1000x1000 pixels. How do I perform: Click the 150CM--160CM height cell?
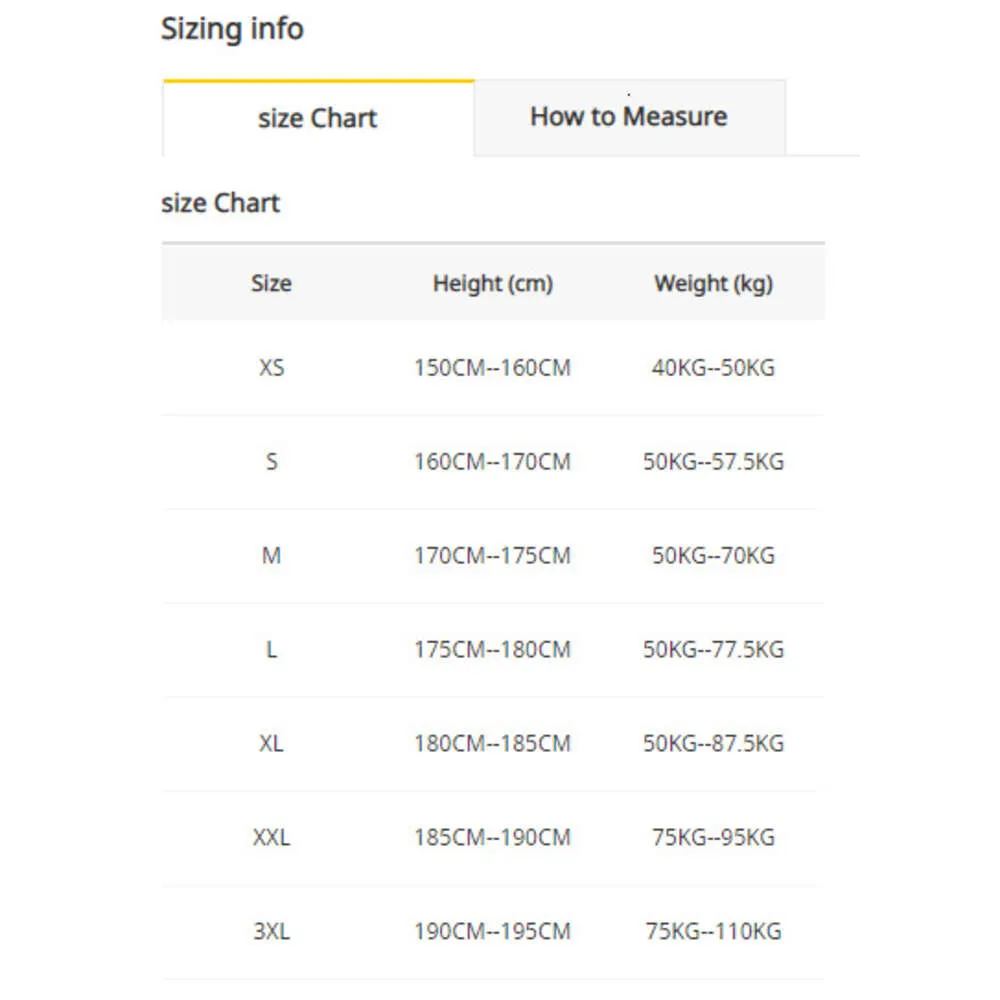492,368
